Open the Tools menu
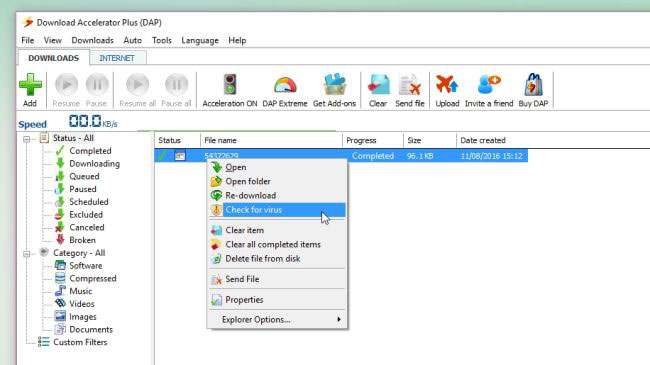The height and width of the screenshot is (365, 650). click(x=161, y=40)
